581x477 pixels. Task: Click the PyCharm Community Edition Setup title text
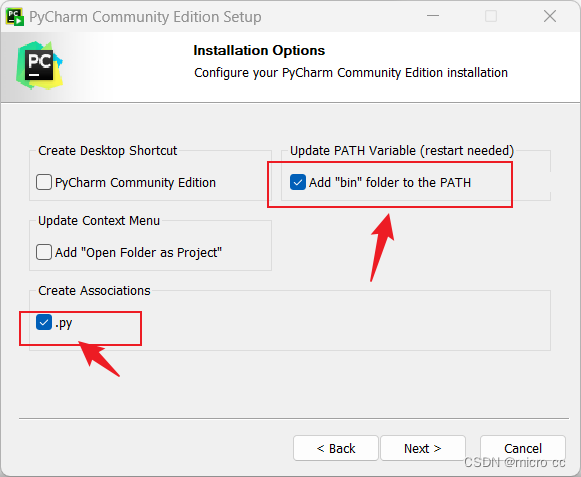pos(145,17)
